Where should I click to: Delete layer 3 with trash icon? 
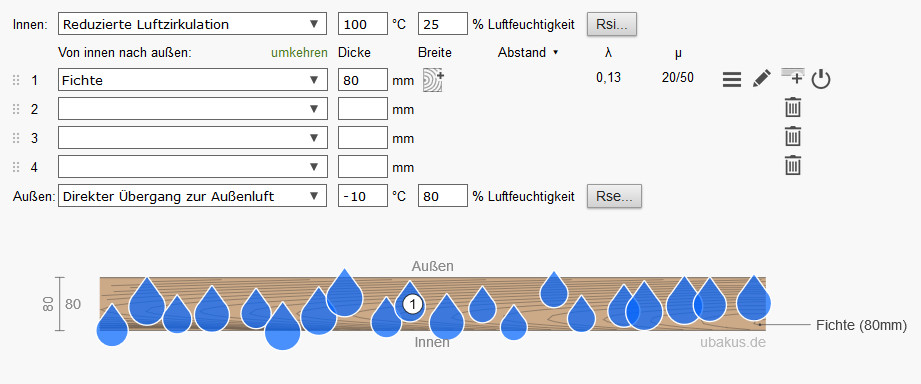pyautogui.click(x=793, y=136)
